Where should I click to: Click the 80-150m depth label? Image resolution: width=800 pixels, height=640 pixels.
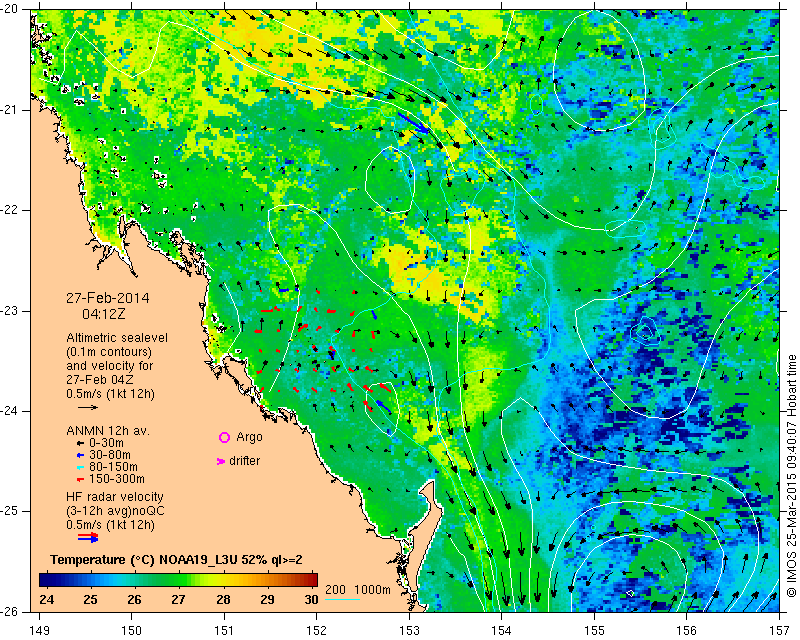pos(113,467)
